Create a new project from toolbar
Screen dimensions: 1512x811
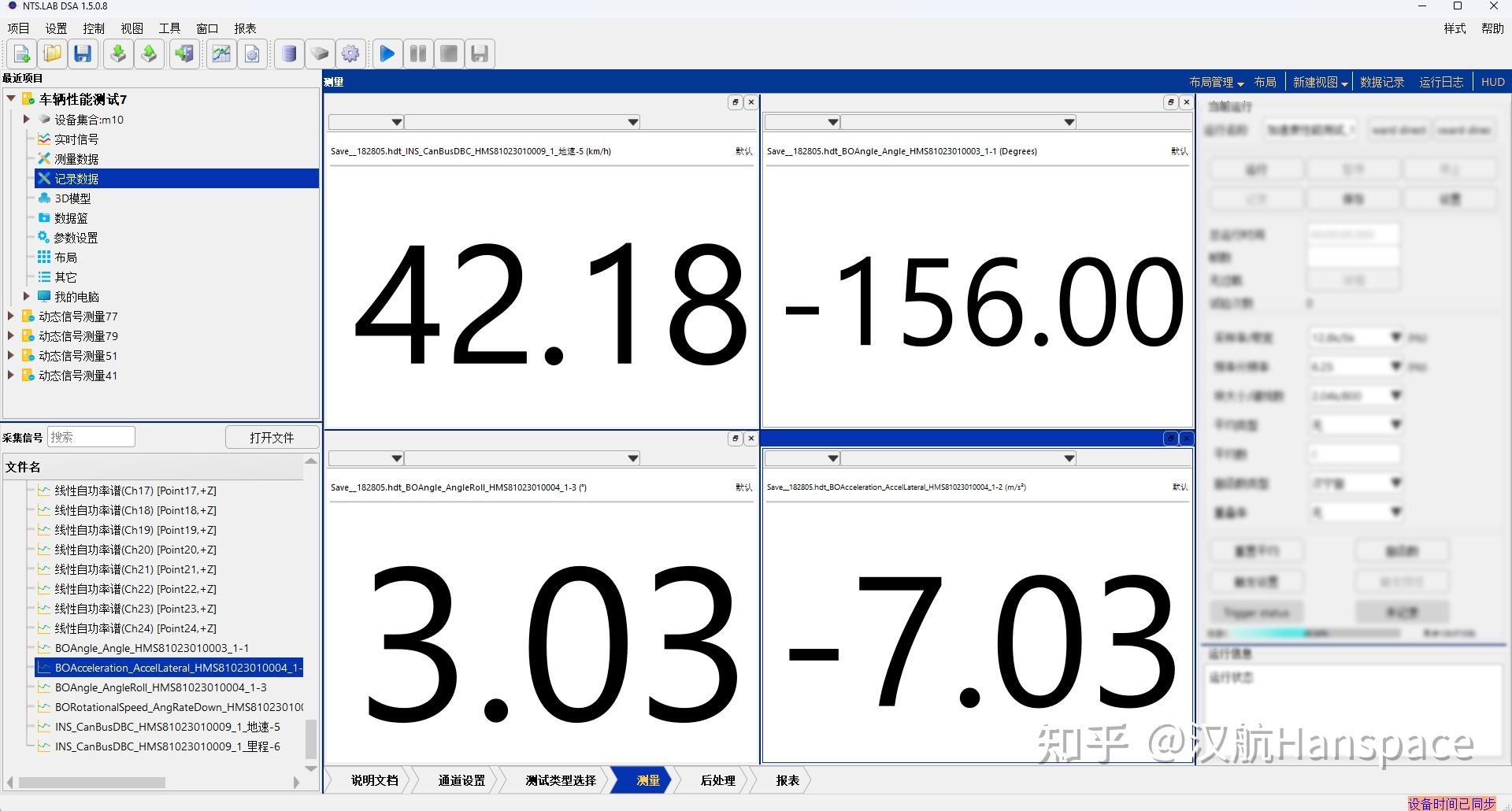coord(20,54)
